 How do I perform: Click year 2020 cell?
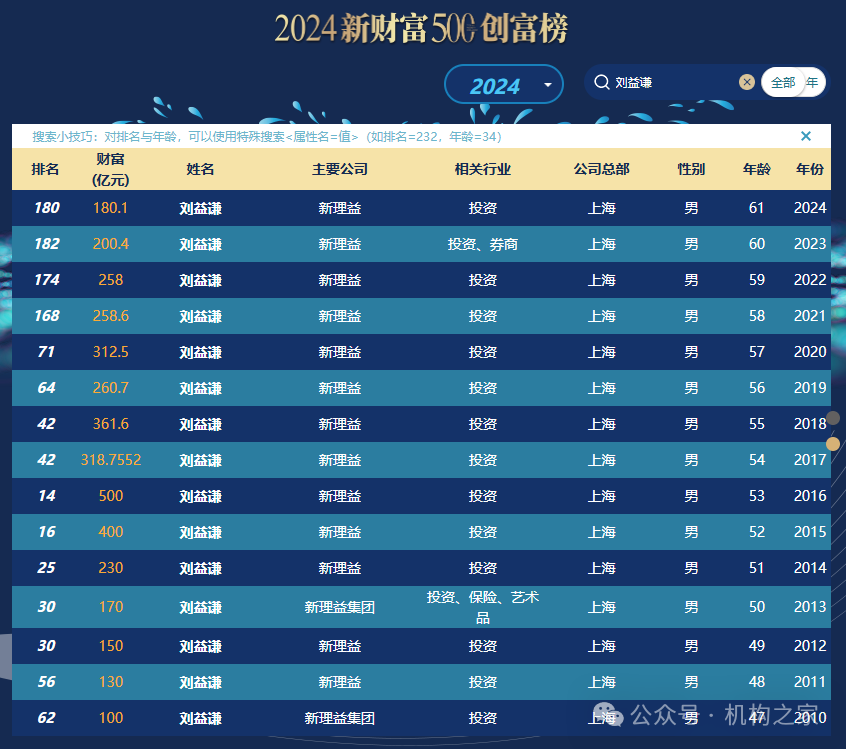click(810, 352)
